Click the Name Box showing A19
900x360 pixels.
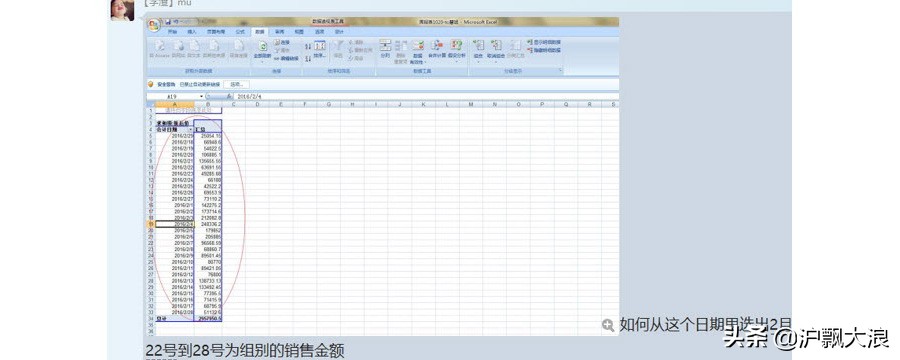(172, 96)
